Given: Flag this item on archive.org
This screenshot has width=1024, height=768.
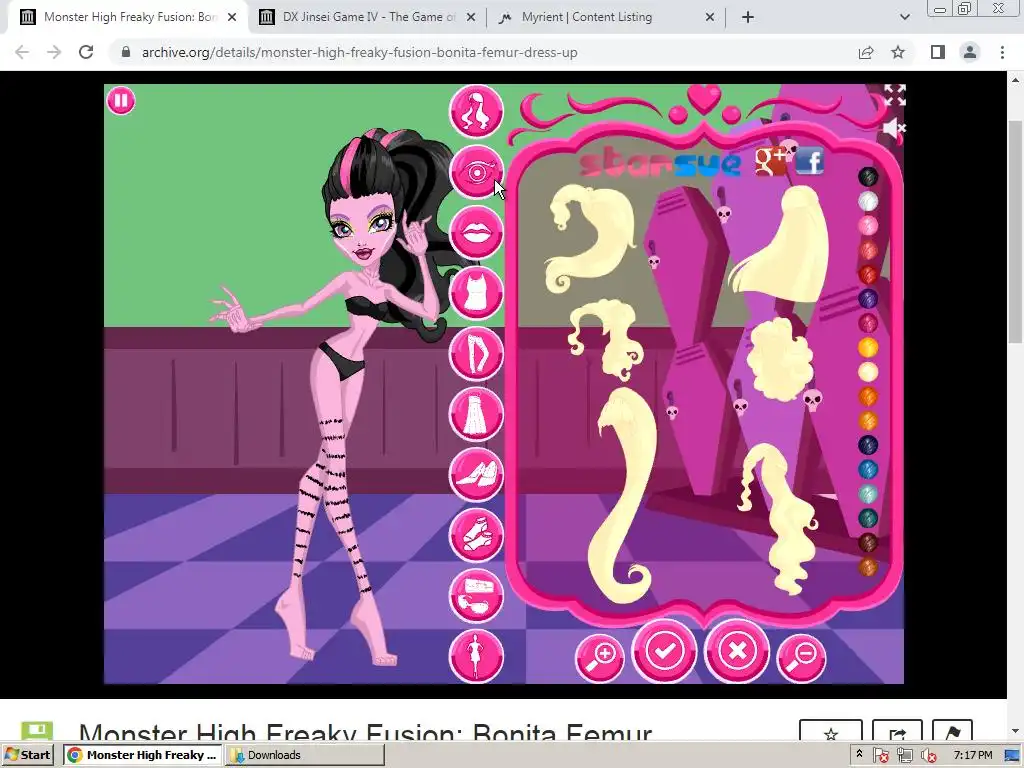Looking at the screenshot, I should tap(952, 731).
